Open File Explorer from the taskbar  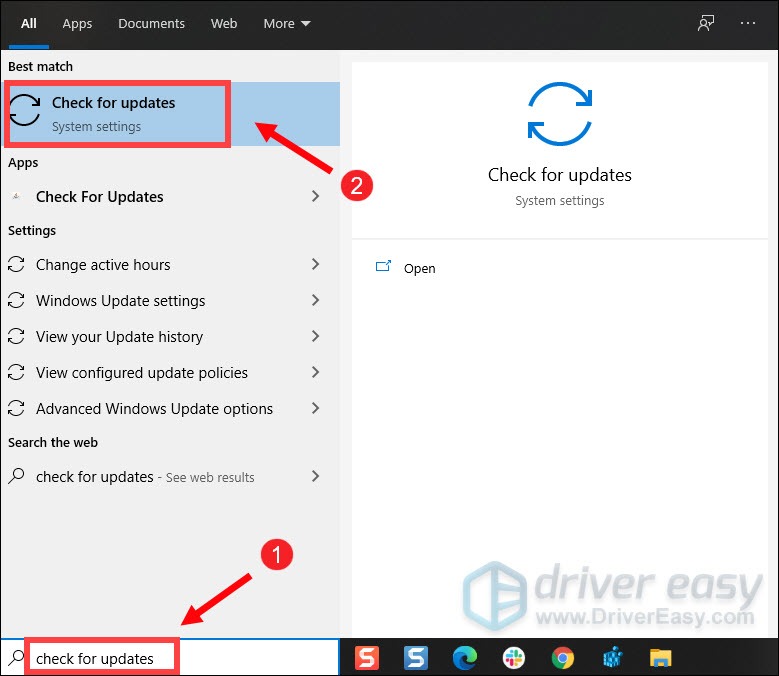661,658
